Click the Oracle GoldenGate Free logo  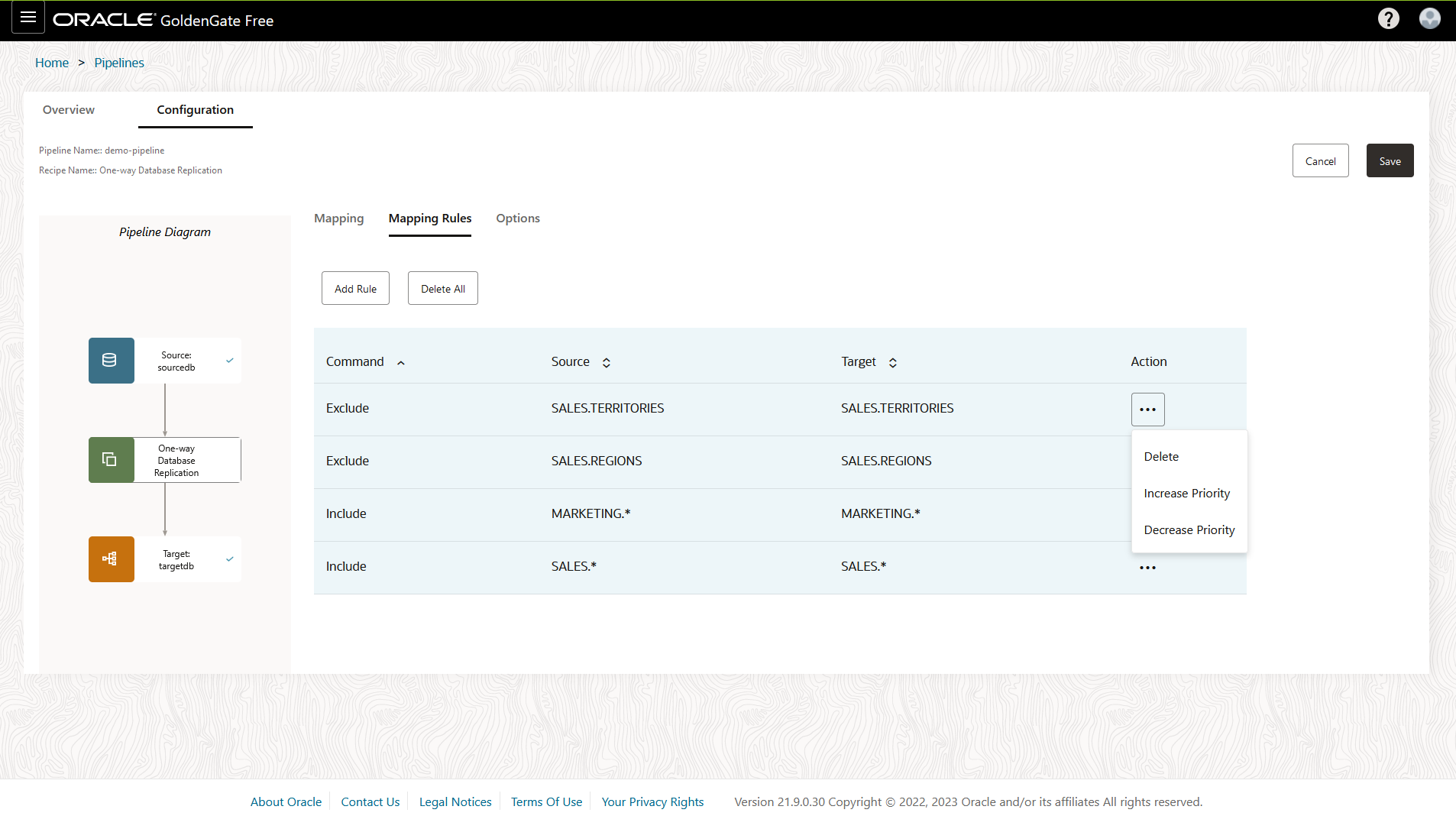[163, 20]
